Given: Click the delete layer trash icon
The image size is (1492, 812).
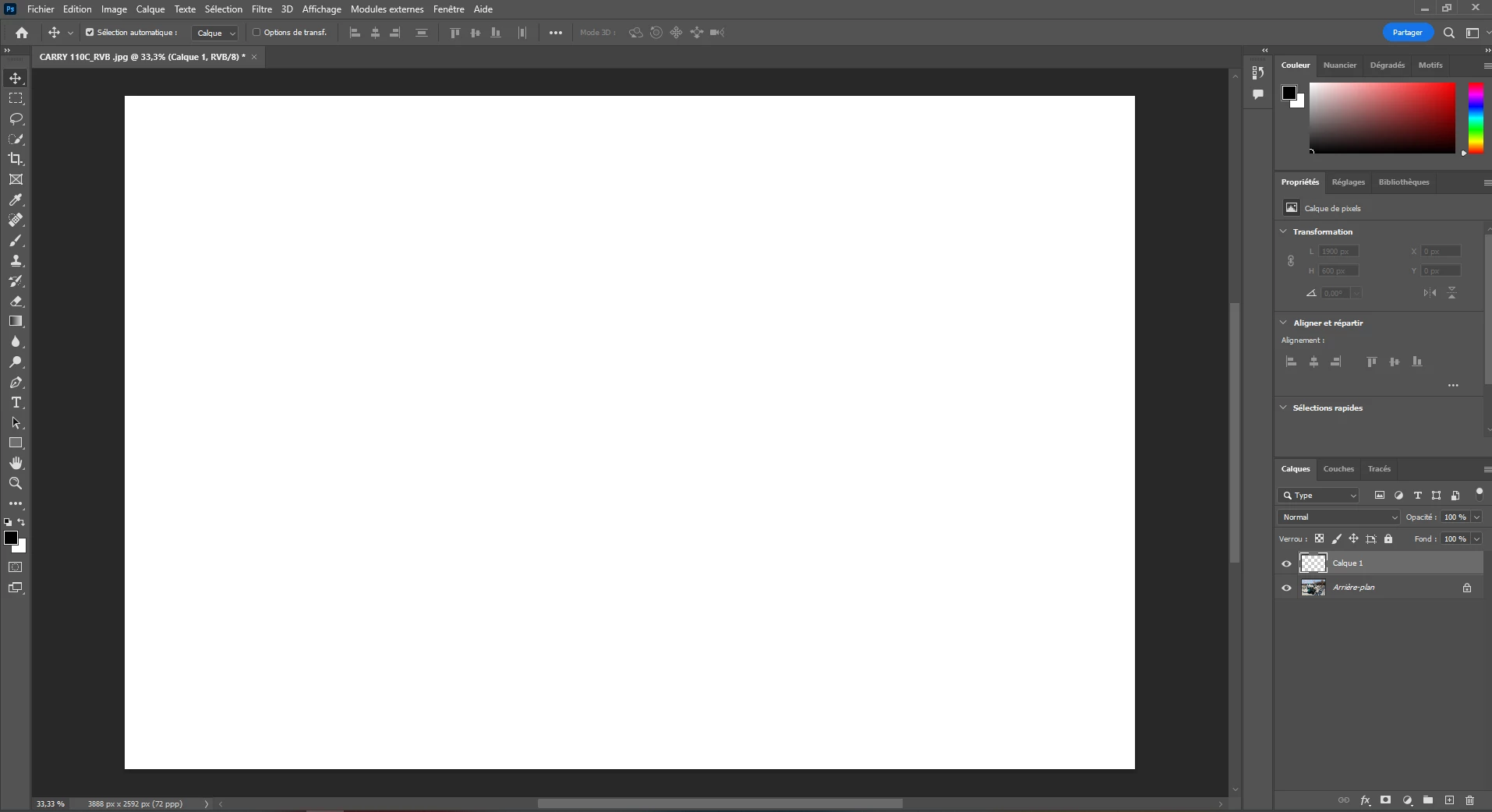Looking at the screenshot, I should 1469,800.
